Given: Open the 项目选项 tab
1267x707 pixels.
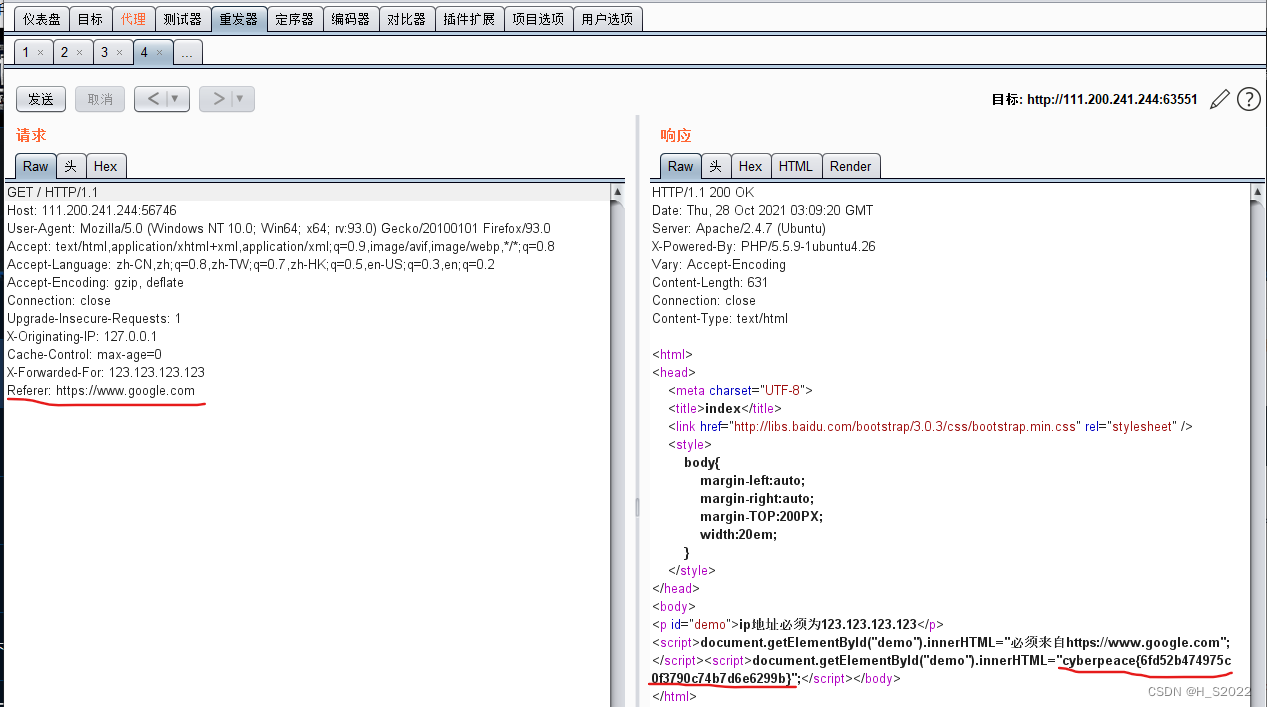Looking at the screenshot, I should pos(538,19).
